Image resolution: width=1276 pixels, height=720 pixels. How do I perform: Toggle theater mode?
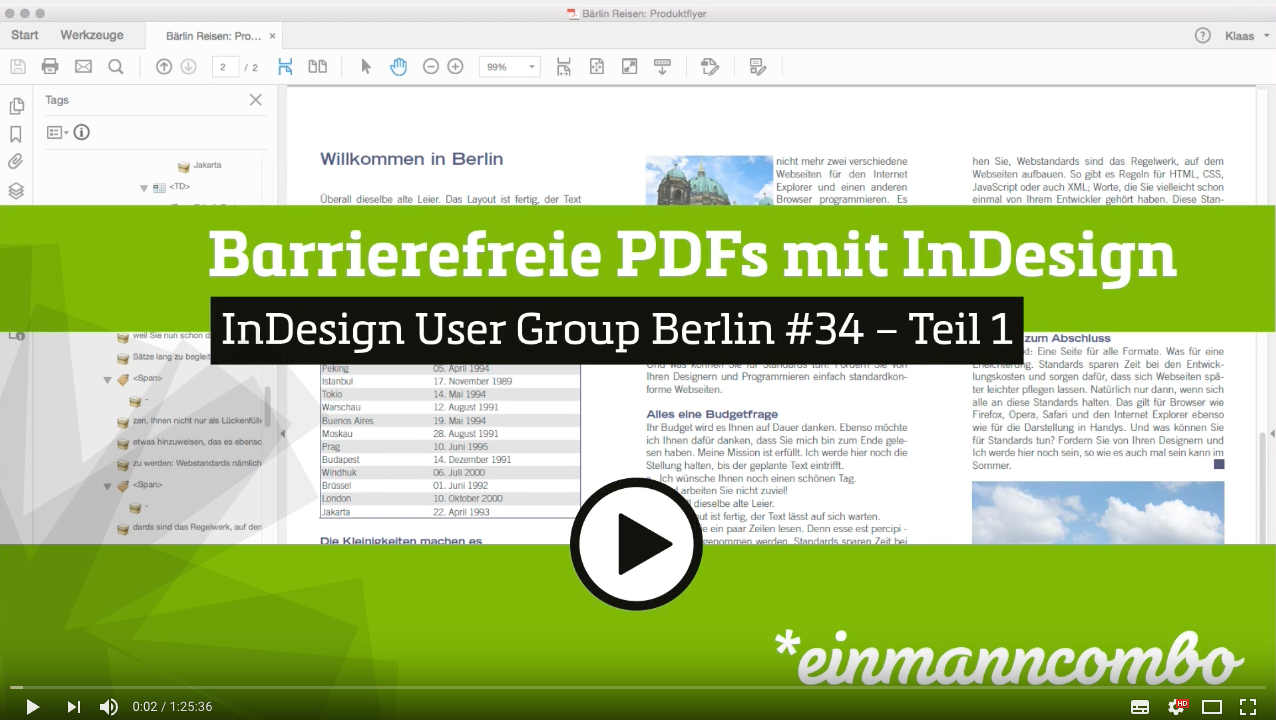[x=1212, y=707]
